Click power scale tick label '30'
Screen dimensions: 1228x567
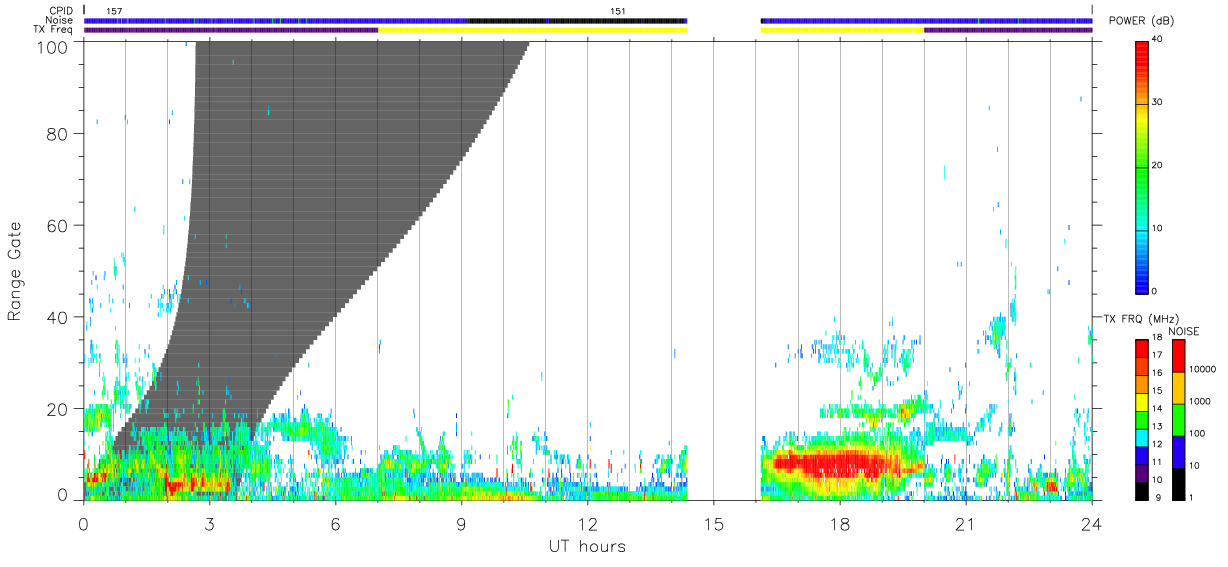pyautogui.click(x=1159, y=102)
